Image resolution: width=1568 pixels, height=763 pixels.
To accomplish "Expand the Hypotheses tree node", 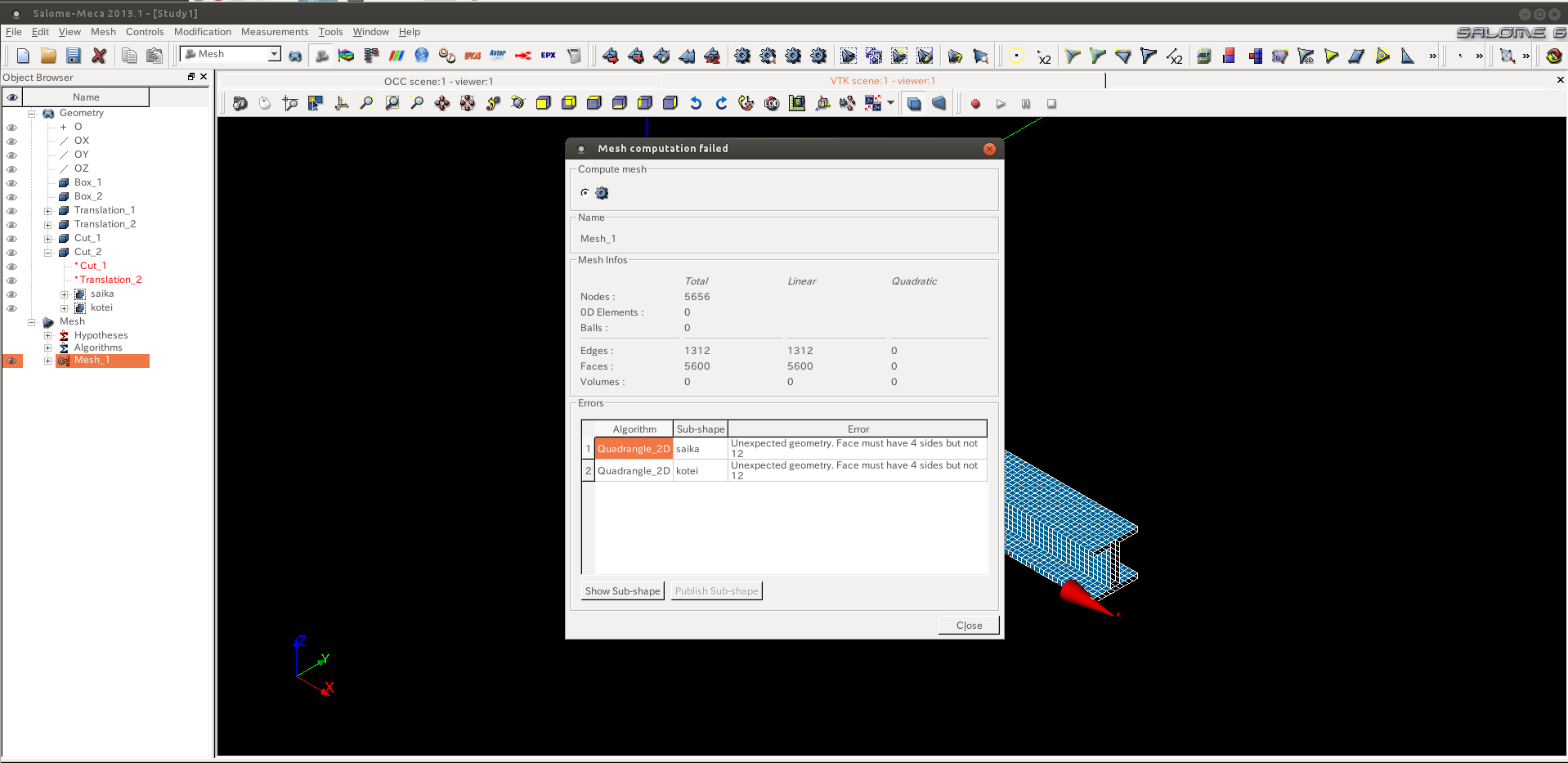I will [48, 336].
